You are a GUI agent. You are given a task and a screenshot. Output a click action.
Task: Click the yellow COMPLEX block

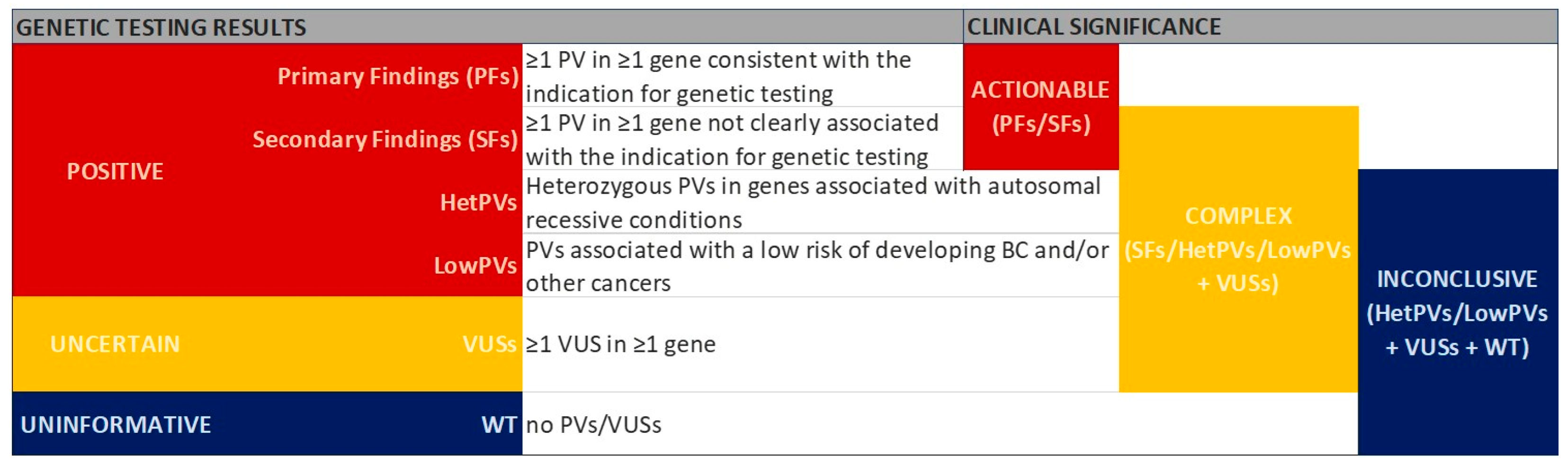pos(1237,249)
